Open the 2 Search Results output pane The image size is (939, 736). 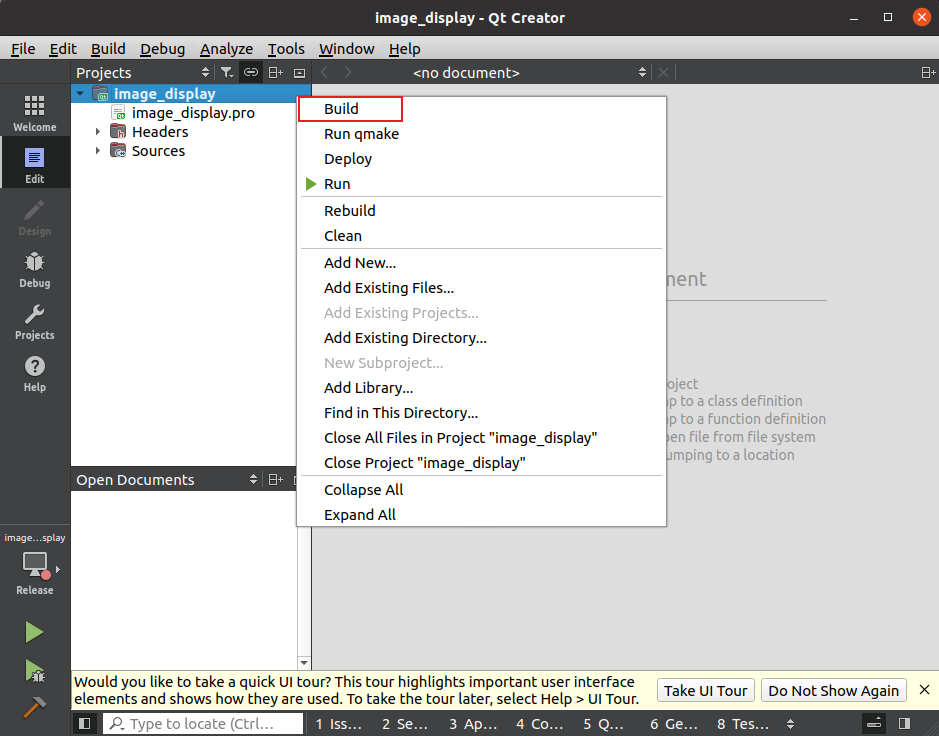tap(405, 724)
